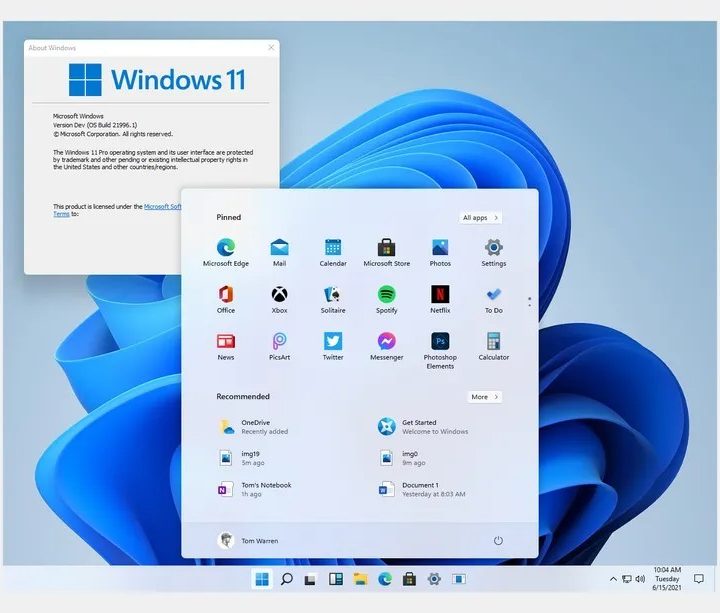Launch PicsArt
Viewport: 720px width, 613px height.
(x=279, y=346)
